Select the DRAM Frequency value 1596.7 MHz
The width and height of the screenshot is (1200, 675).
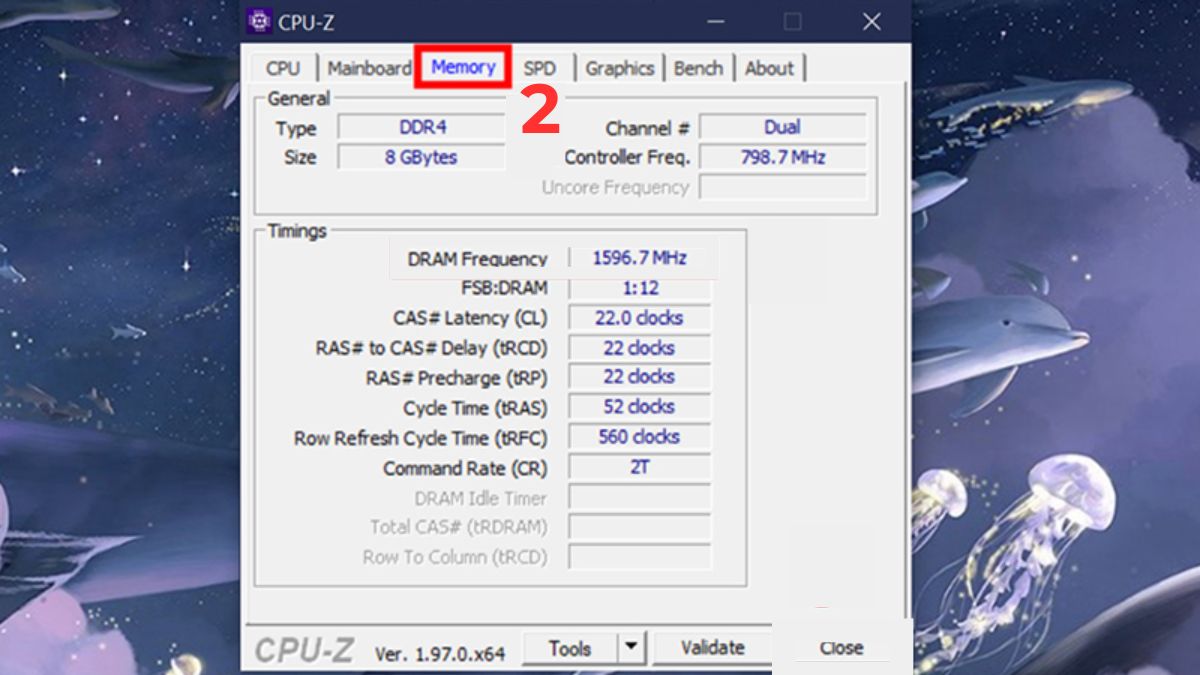(x=640, y=258)
